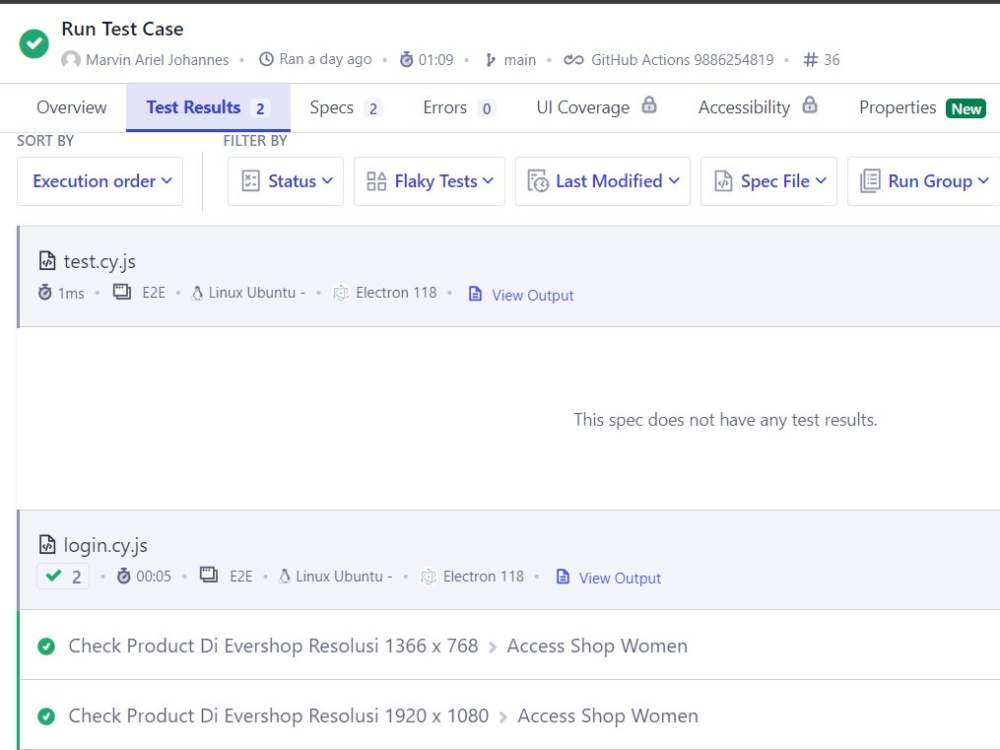Click passed check icon for 1920 x 1080 test
The image size is (1000, 750).
46,717
